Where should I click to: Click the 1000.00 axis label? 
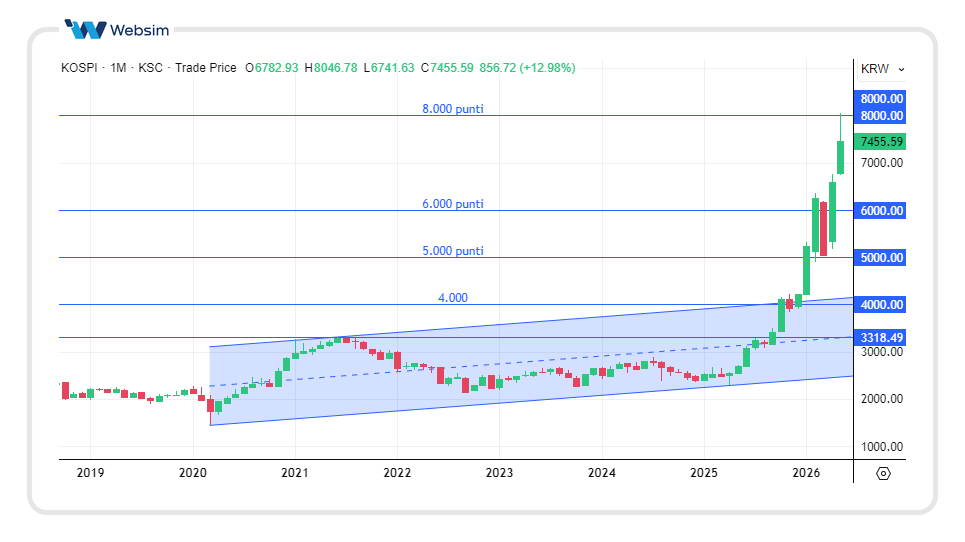click(882, 447)
